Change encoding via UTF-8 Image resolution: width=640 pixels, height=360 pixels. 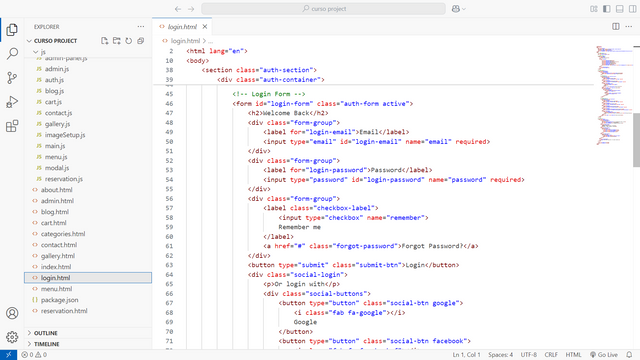529,355
